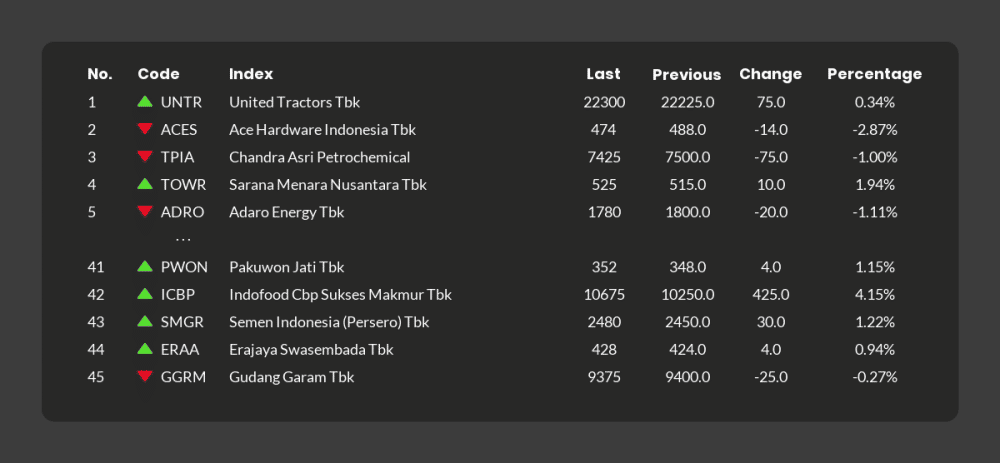Click the green up arrow next to SMGR

coord(145,321)
